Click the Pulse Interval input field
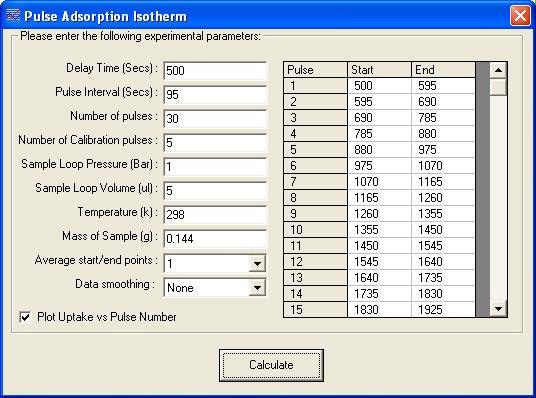The width and height of the screenshot is (536, 398). click(x=215, y=94)
